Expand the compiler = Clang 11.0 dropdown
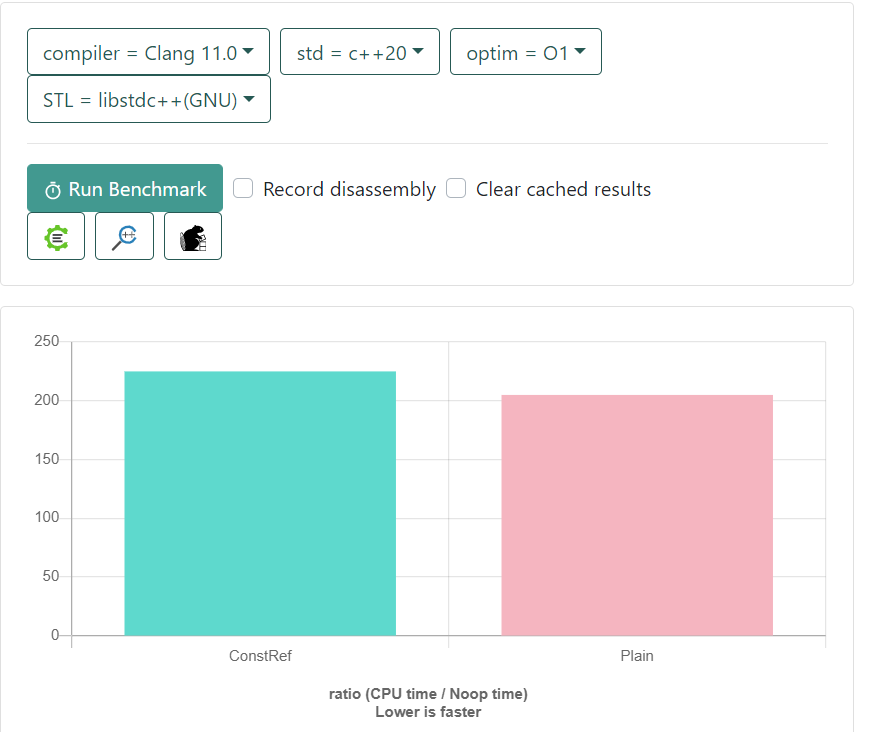Screen dimensions: 871x732 148,52
